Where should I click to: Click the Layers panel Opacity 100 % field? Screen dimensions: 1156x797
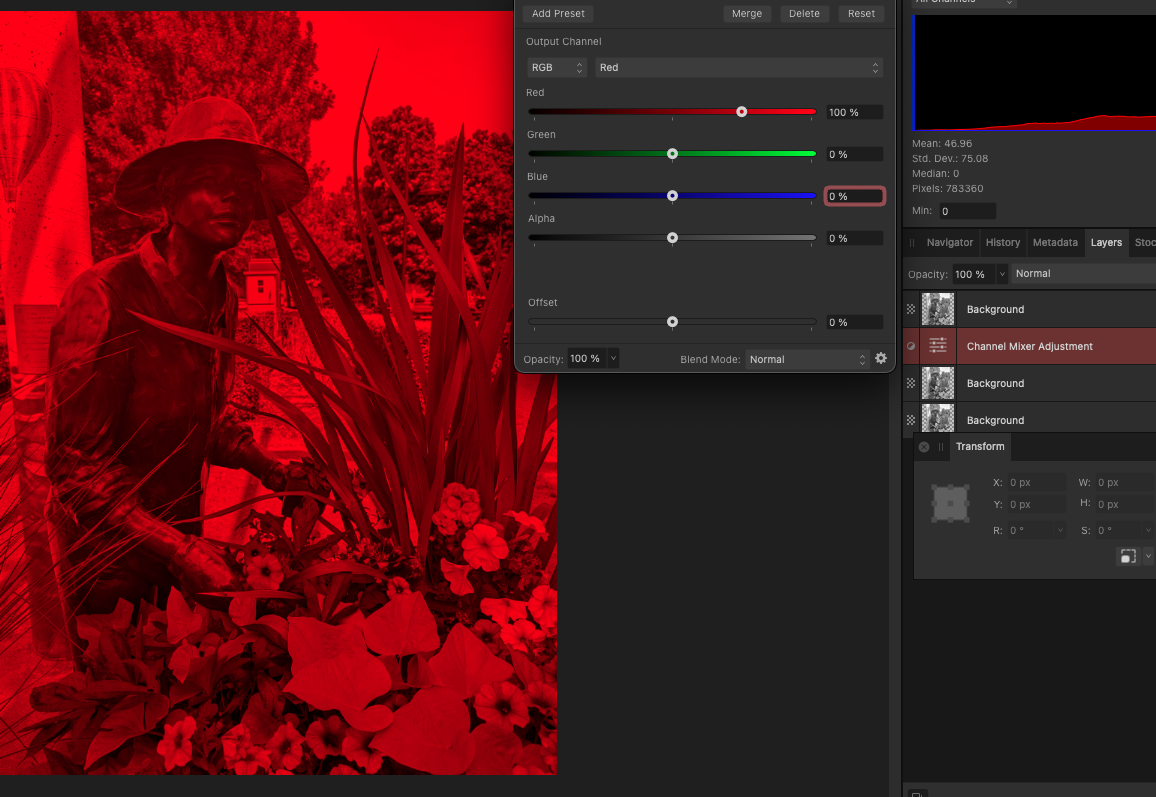coord(973,274)
